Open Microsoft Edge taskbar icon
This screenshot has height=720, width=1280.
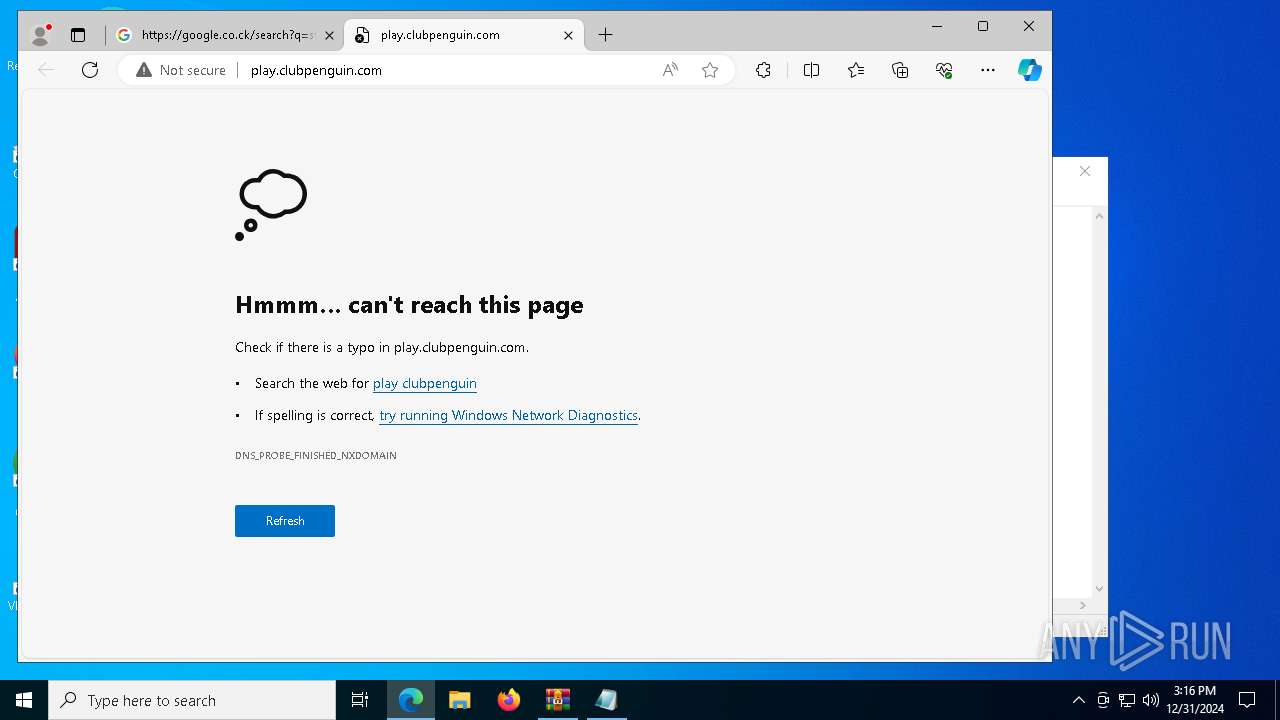pos(411,700)
